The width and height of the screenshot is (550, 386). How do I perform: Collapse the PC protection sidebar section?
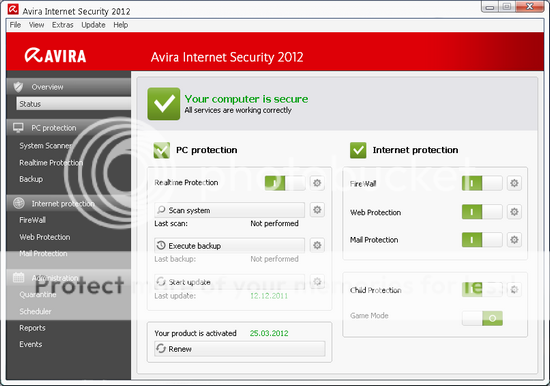pos(69,128)
